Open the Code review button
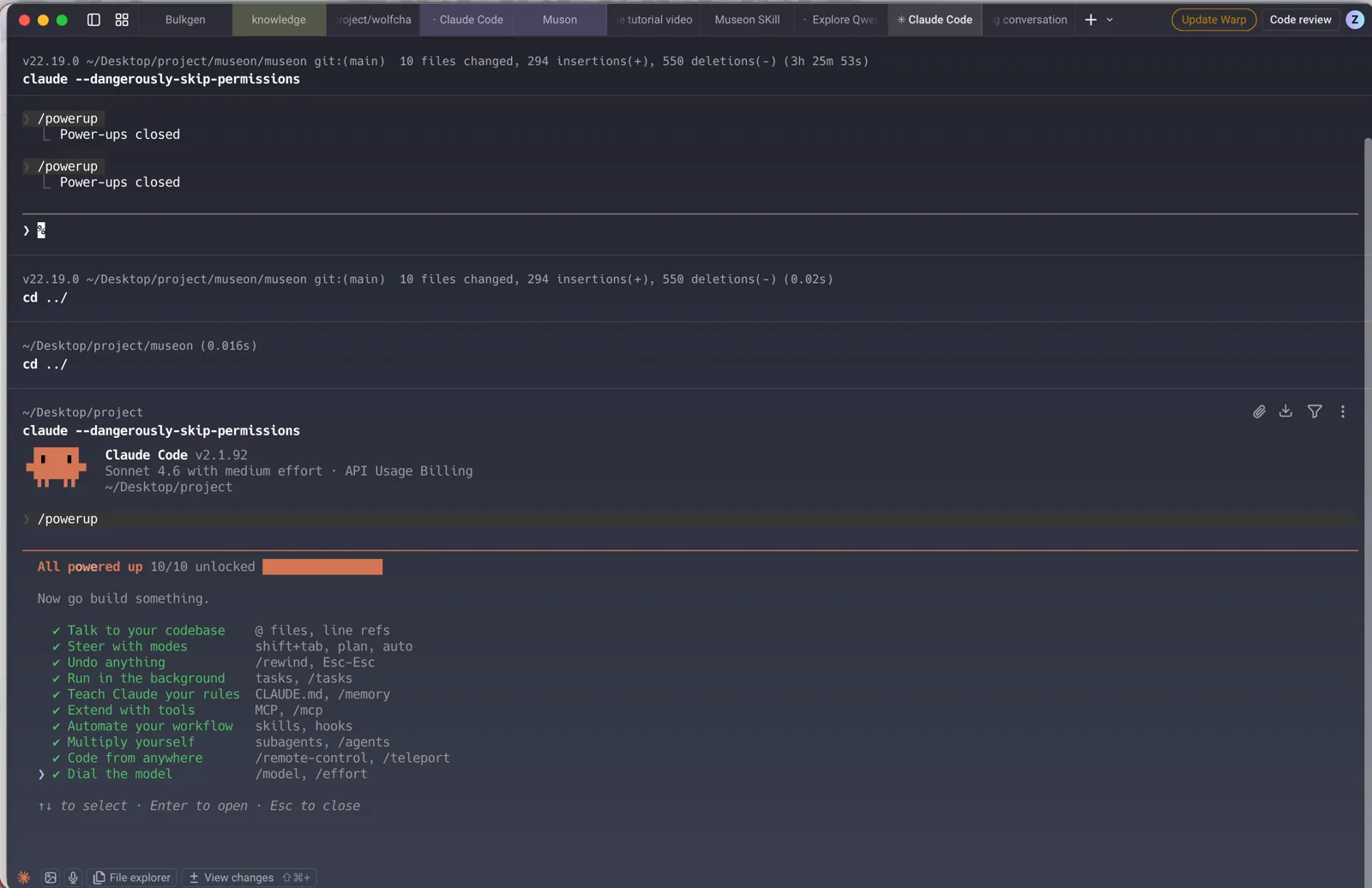The width and height of the screenshot is (1372, 888). (x=1300, y=20)
